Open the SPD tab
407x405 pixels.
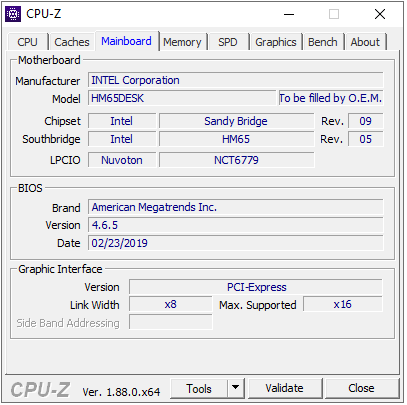228,42
